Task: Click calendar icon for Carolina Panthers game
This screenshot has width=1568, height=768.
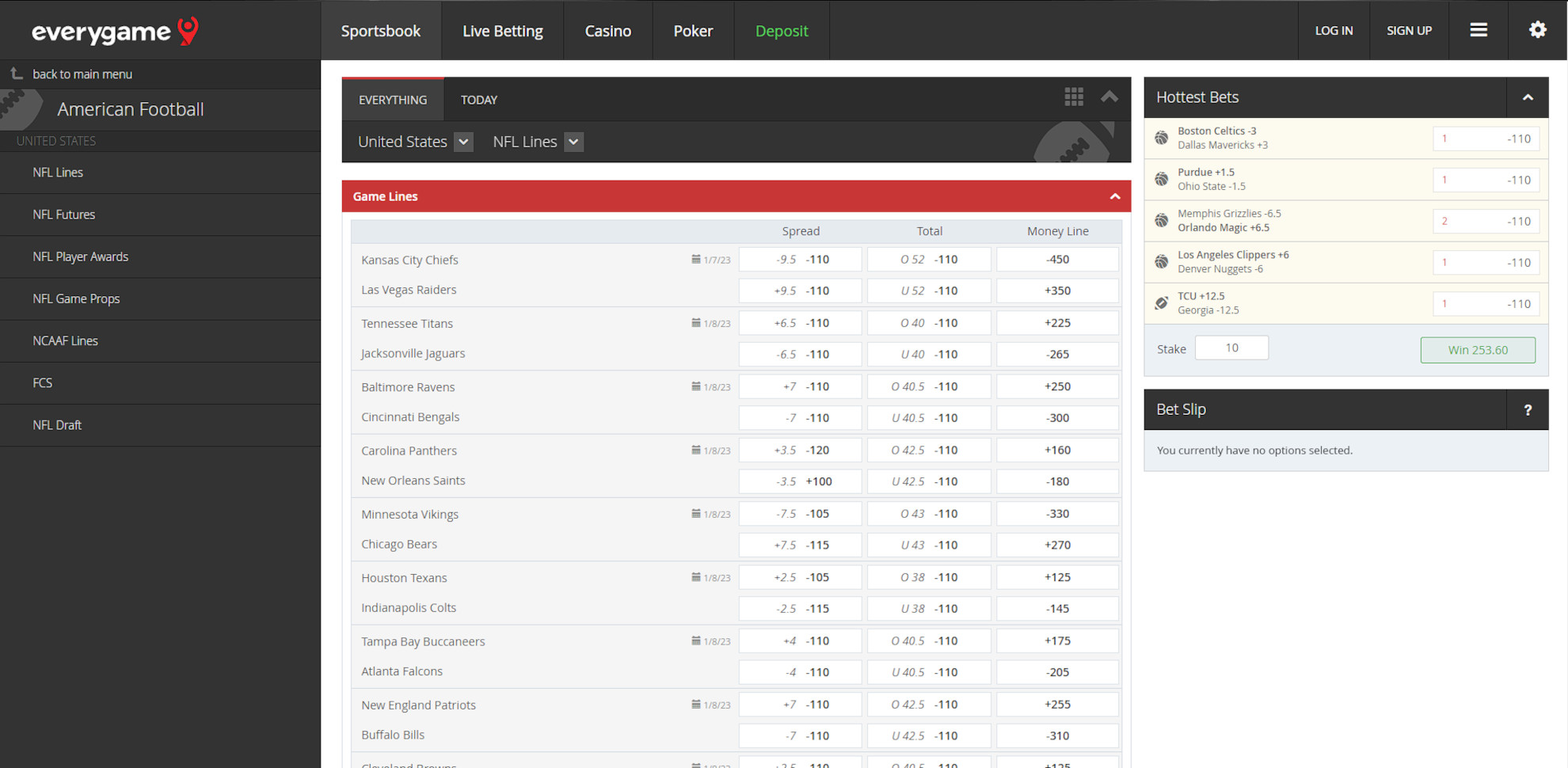Action: [x=696, y=450]
